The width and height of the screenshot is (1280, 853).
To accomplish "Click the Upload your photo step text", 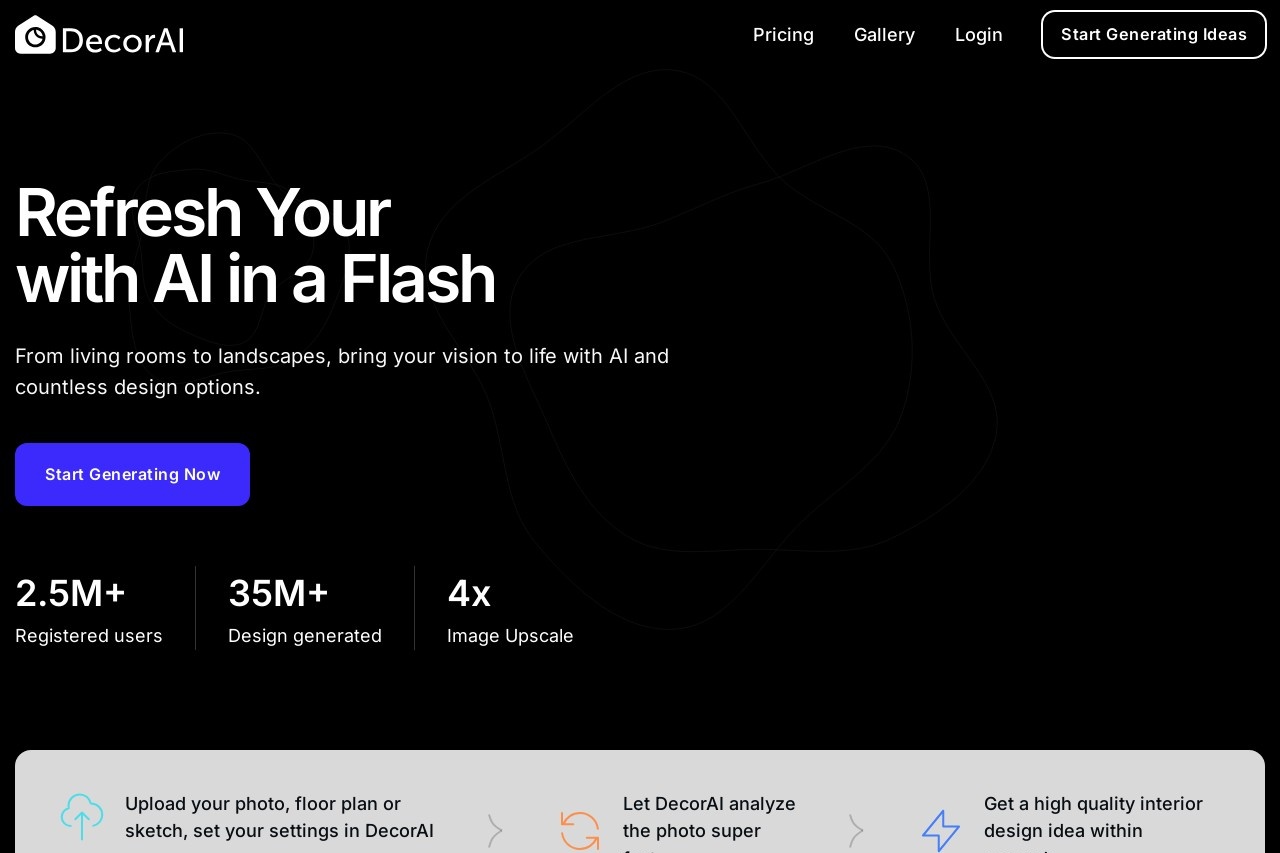I will click(x=279, y=817).
